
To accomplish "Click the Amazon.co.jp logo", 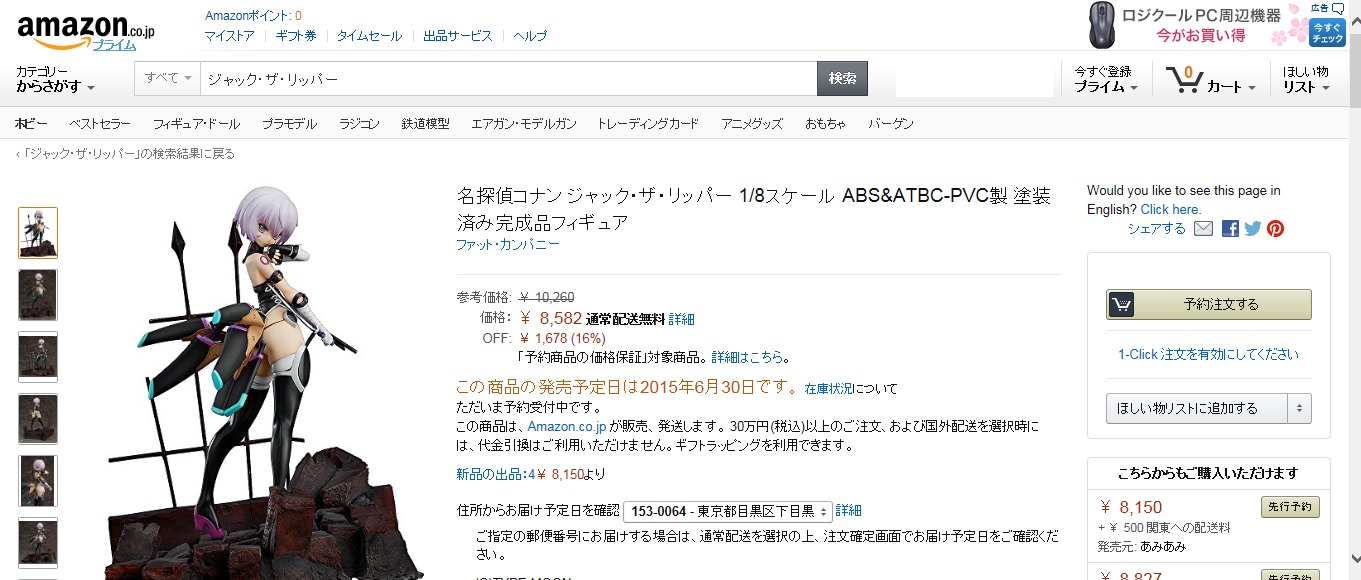I will click(x=85, y=30).
